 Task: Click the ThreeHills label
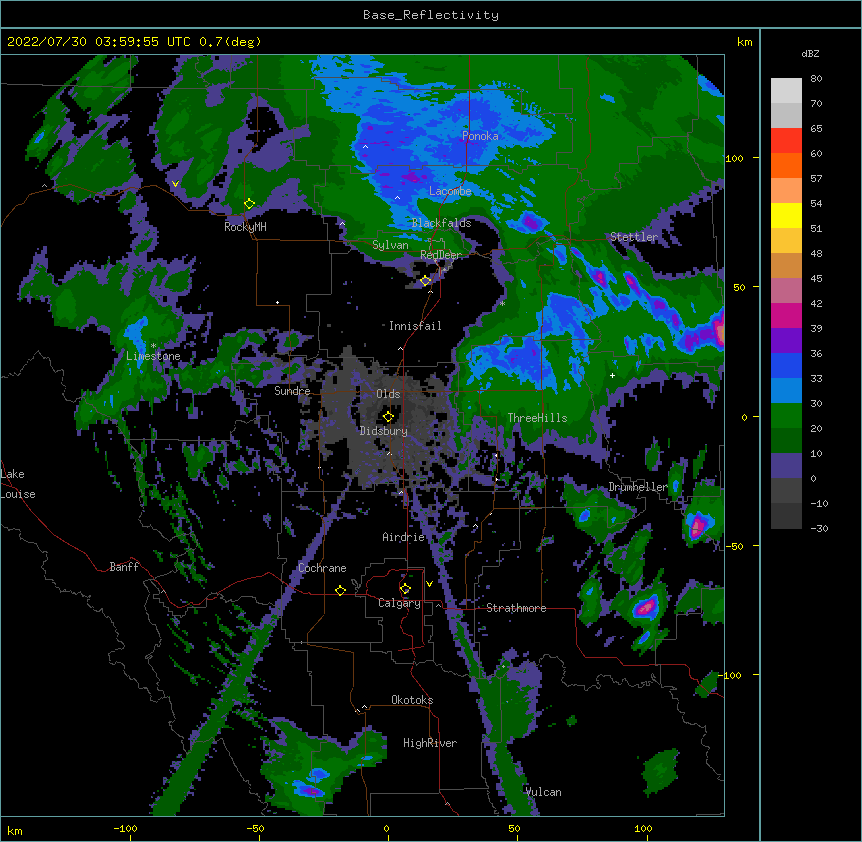click(x=537, y=418)
